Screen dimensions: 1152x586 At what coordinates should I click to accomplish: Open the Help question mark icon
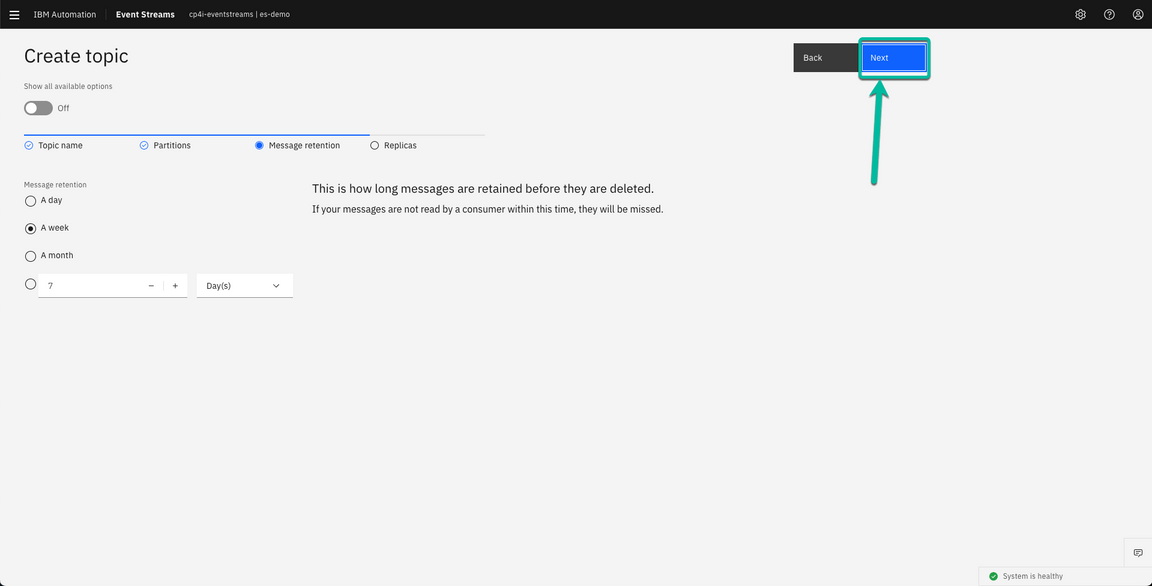[x=1109, y=14]
